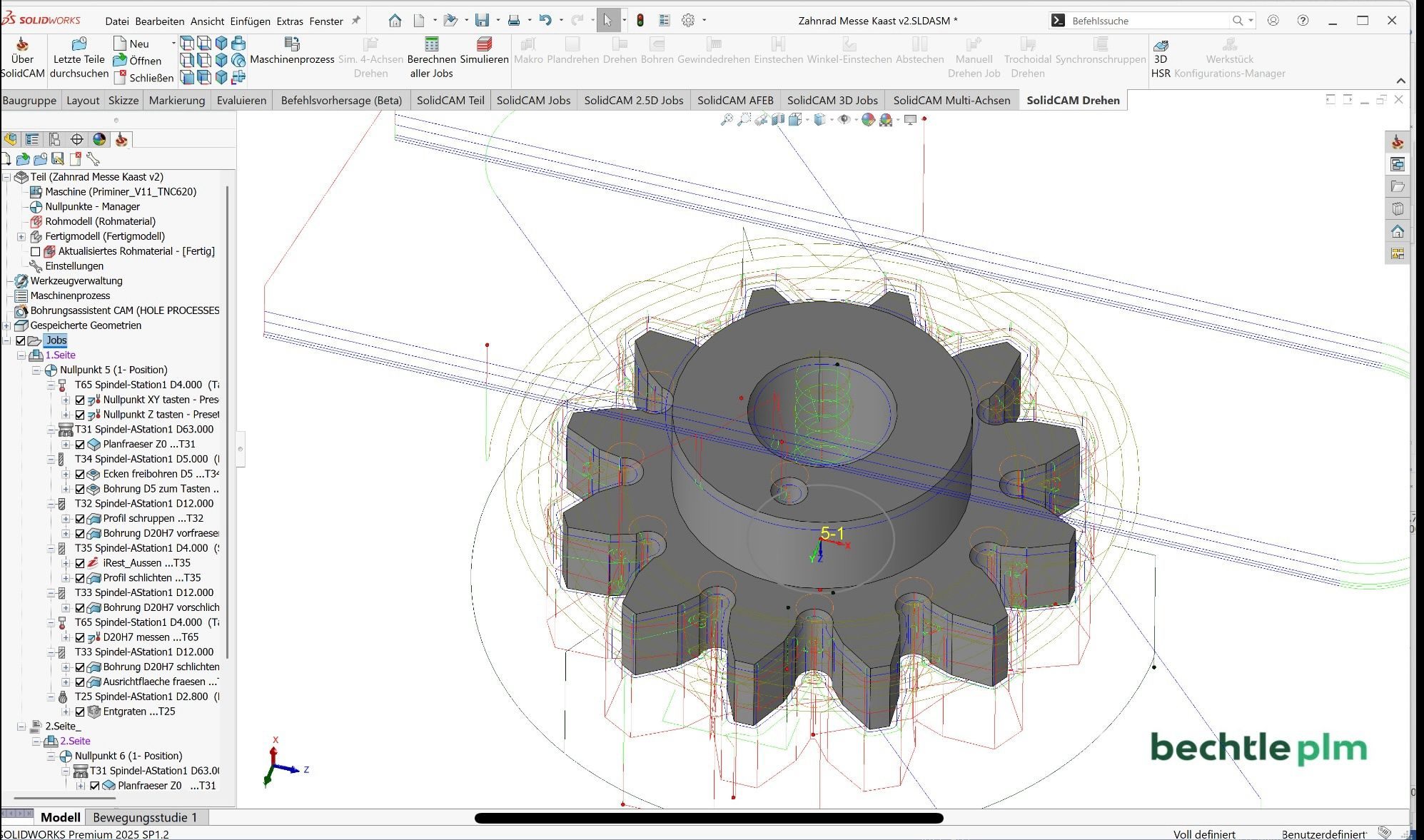This screenshot has height=840, width=1424.
Task: Open the options gear icon
Action: coord(688,21)
